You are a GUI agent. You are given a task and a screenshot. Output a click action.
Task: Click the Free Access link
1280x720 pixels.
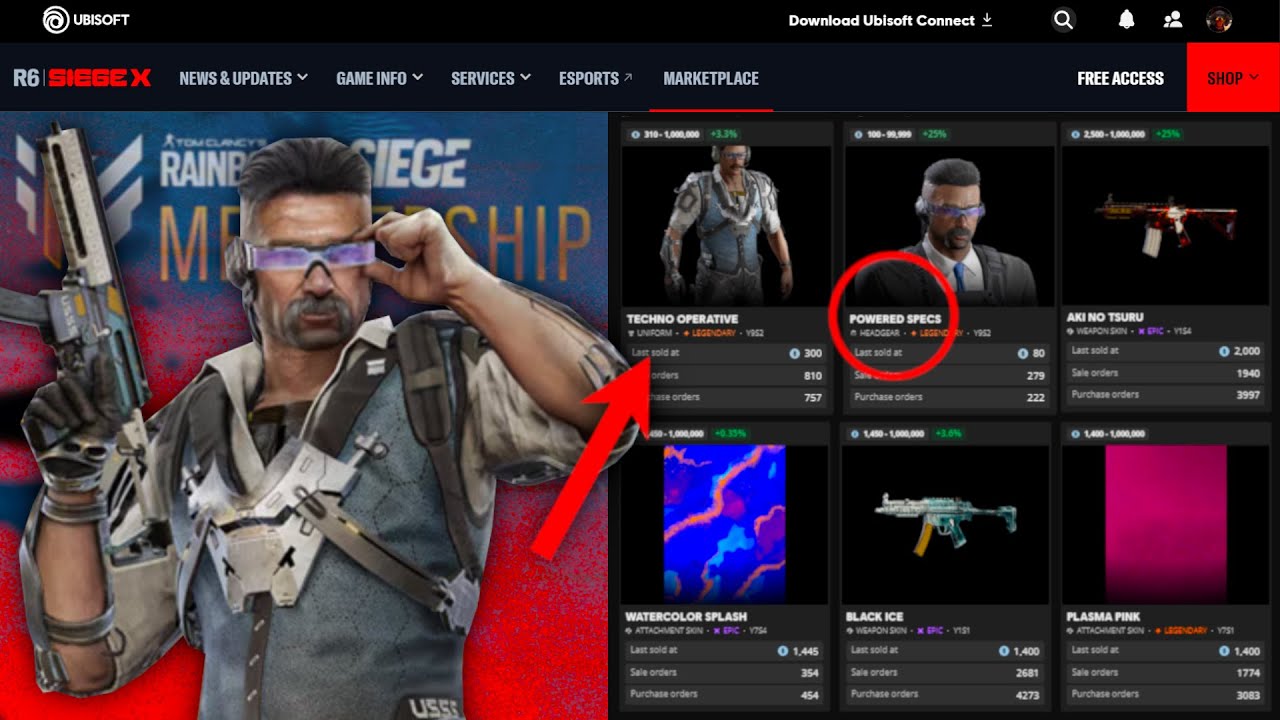tap(1120, 78)
